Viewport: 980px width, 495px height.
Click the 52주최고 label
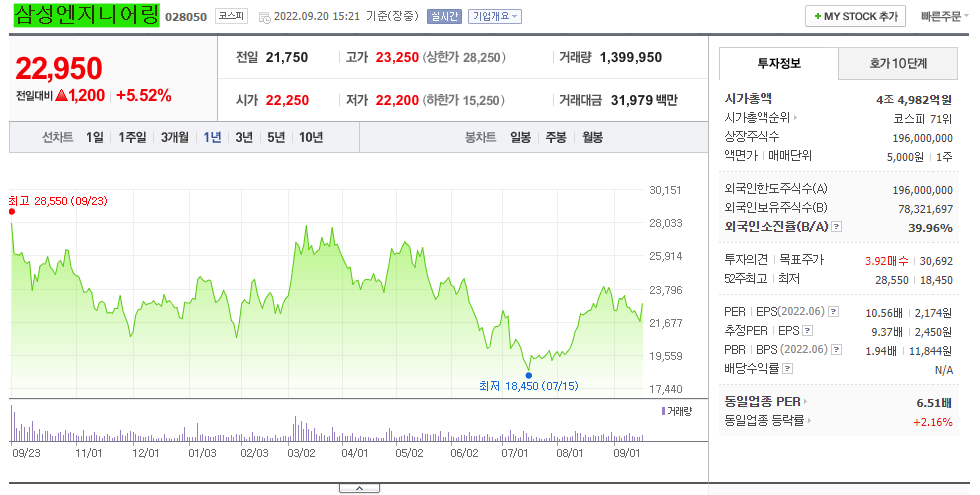point(746,279)
